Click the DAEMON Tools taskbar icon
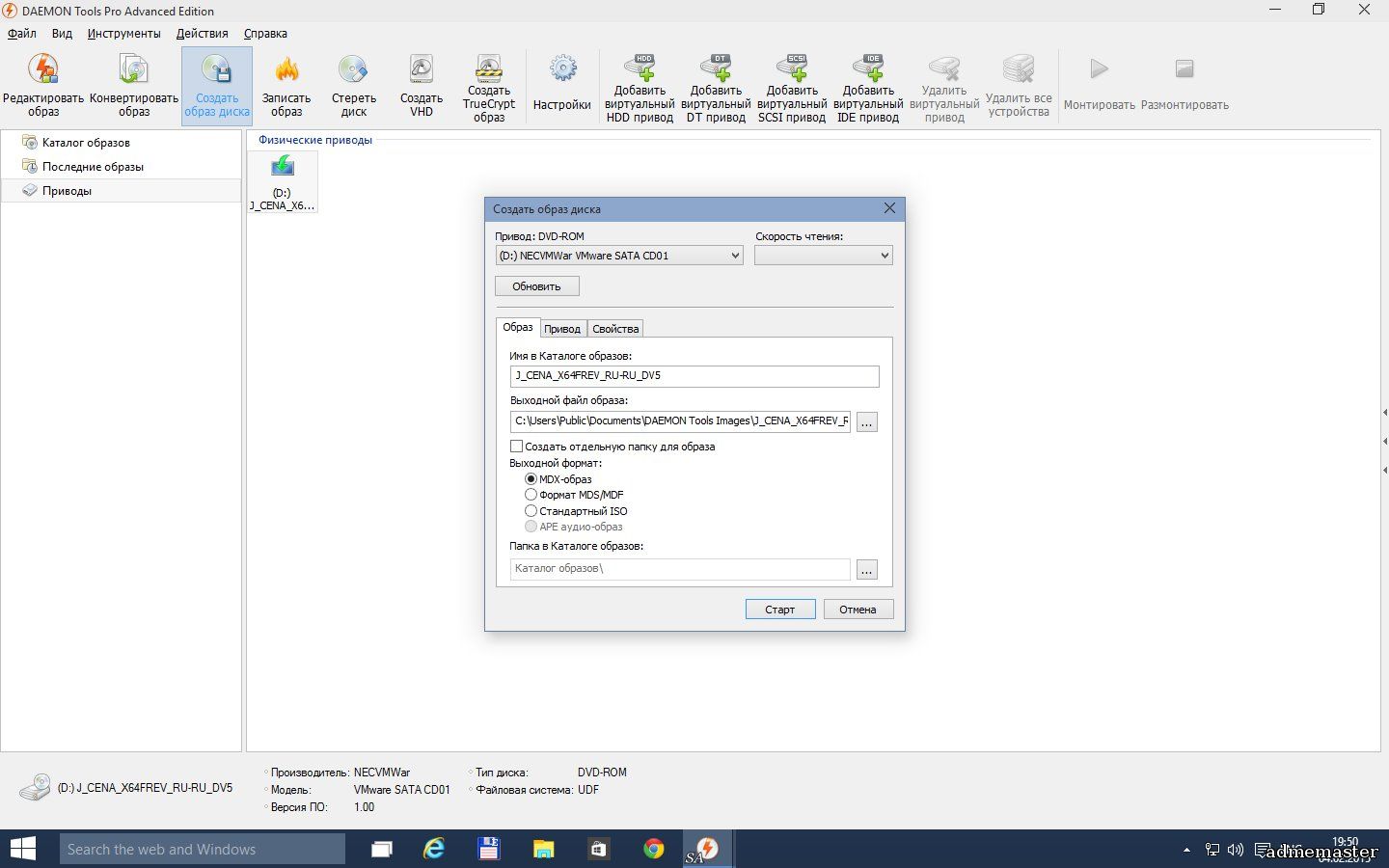The height and width of the screenshot is (868, 1389). pos(707,849)
